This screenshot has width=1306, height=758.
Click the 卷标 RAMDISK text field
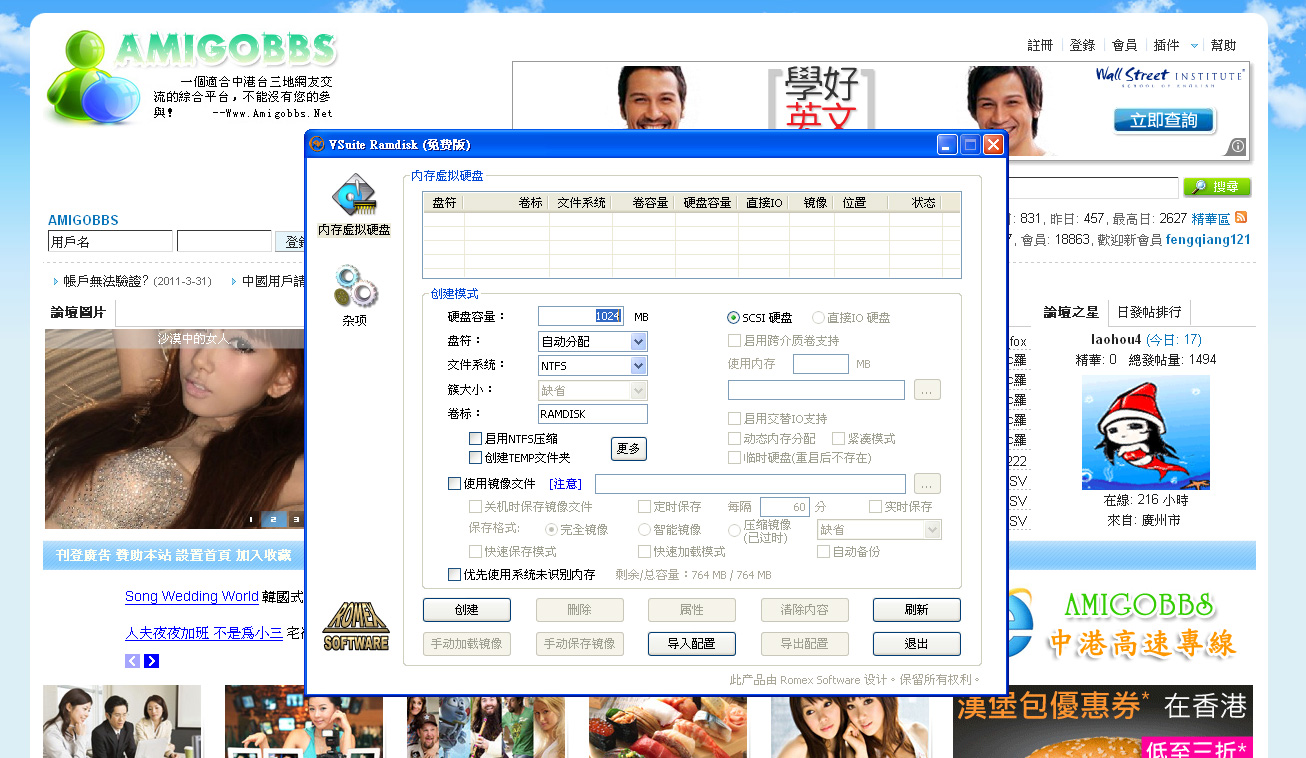tap(592, 414)
